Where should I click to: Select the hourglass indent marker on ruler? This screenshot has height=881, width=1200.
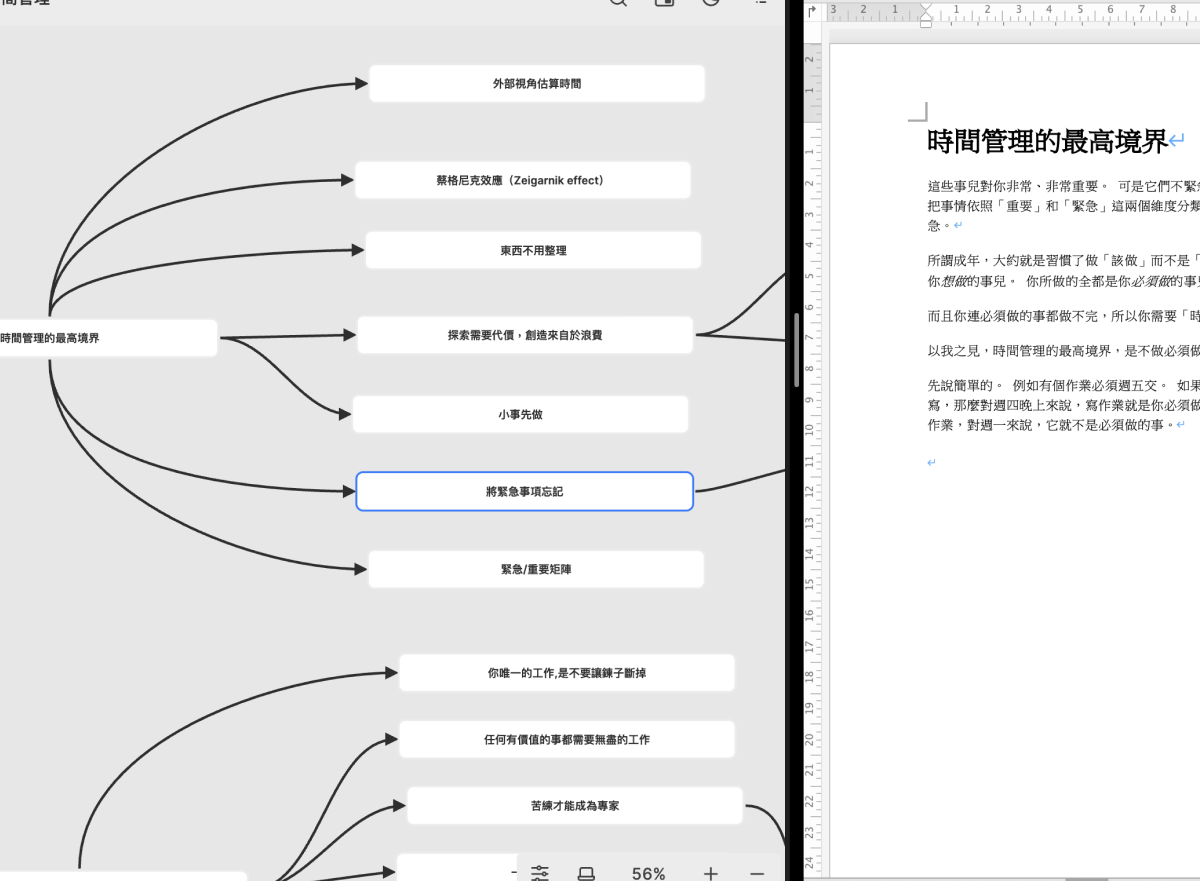tap(926, 13)
